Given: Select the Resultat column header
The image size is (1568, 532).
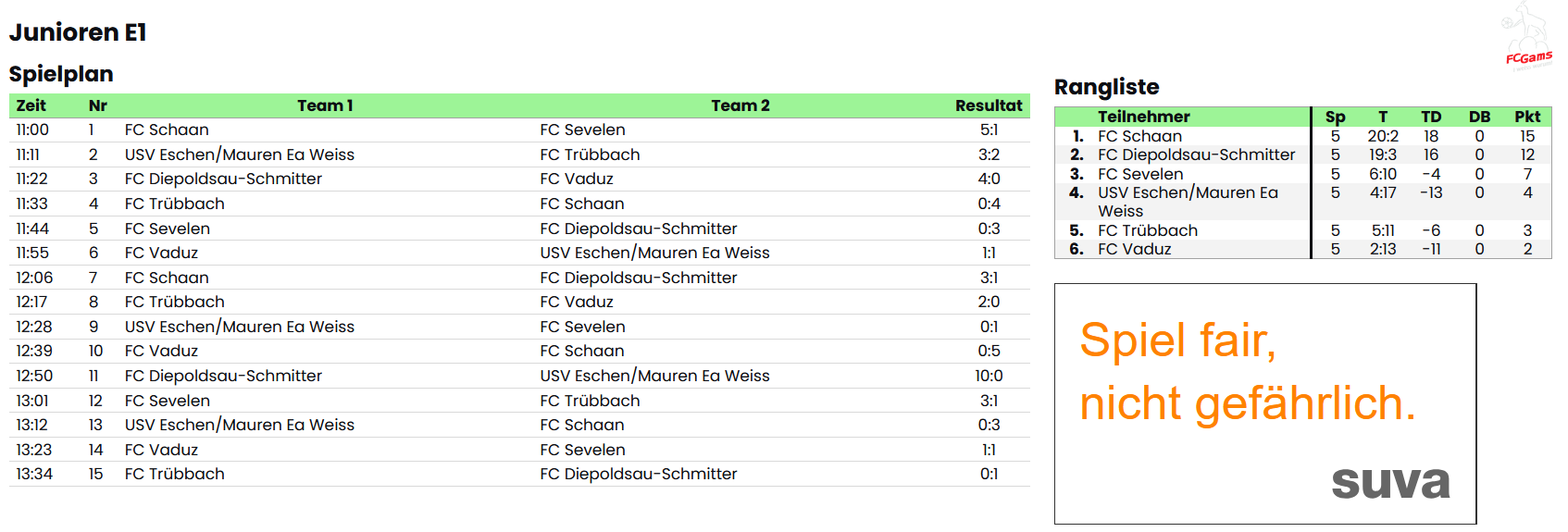Looking at the screenshot, I should point(988,105).
